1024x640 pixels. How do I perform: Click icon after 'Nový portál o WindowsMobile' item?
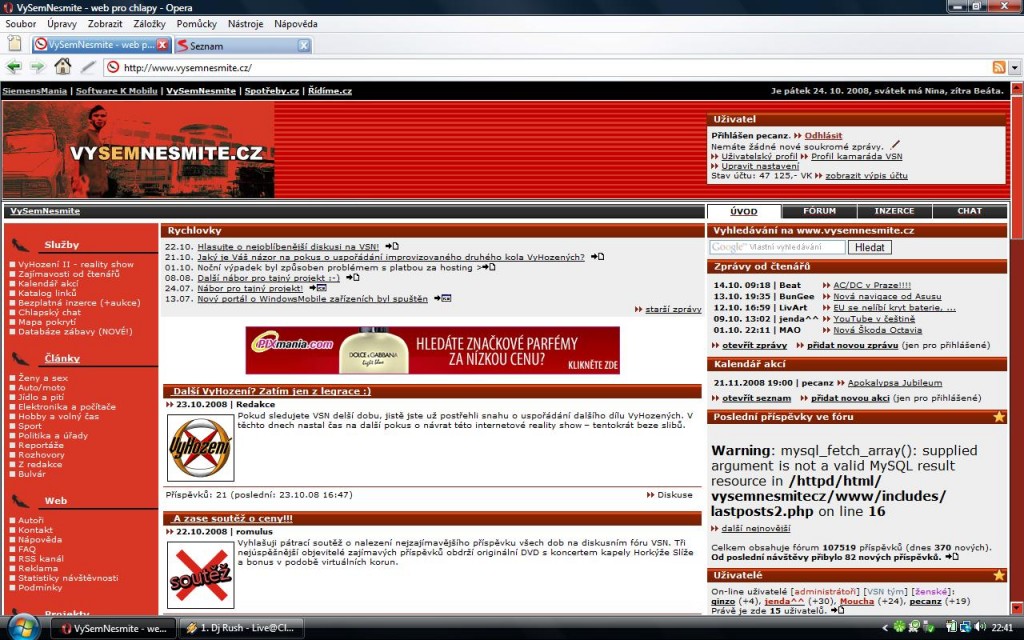tap(442, 298)
